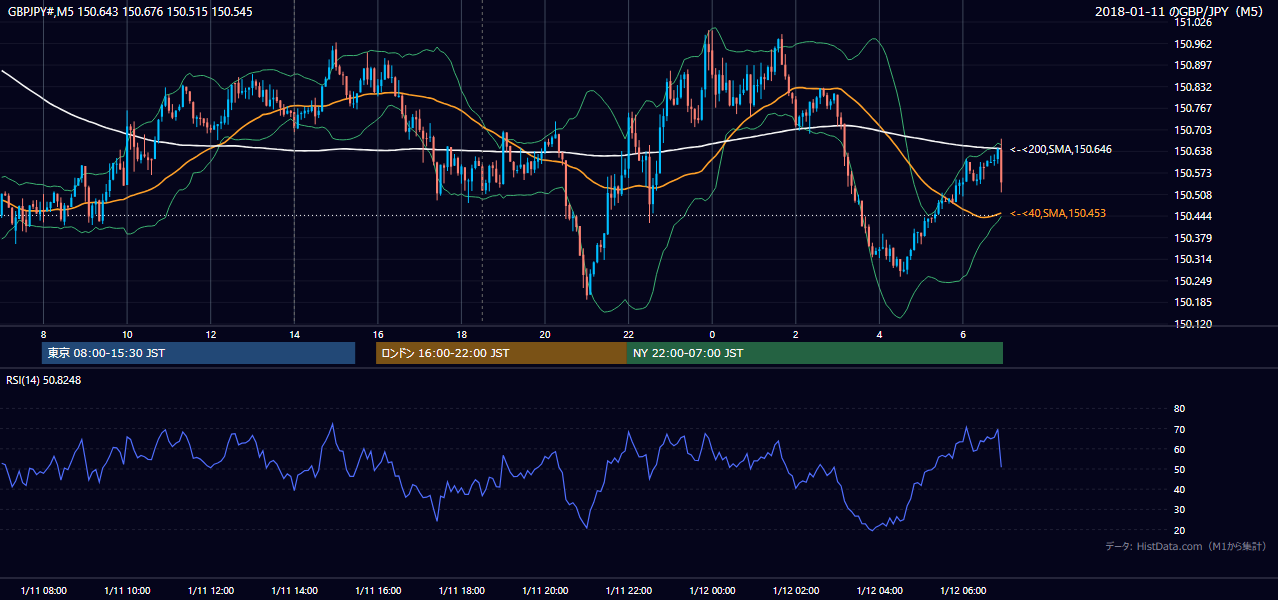The width and height of the screenshot is (1278, 600).
Task: Click the bottom time label 1/12 02:00
Action: (x=795, y=591)
